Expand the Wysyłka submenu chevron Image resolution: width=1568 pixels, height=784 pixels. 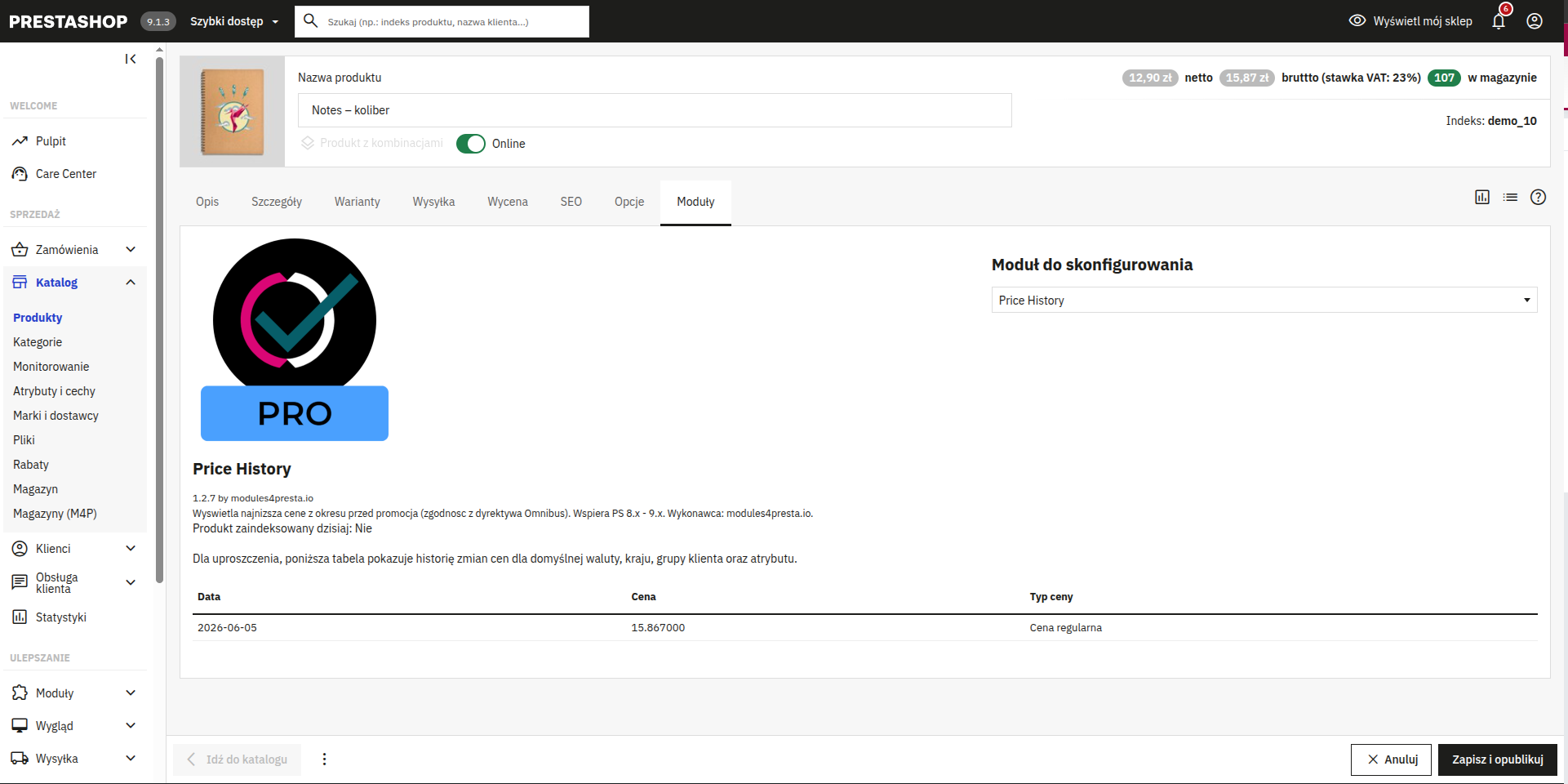pos(131,759)
